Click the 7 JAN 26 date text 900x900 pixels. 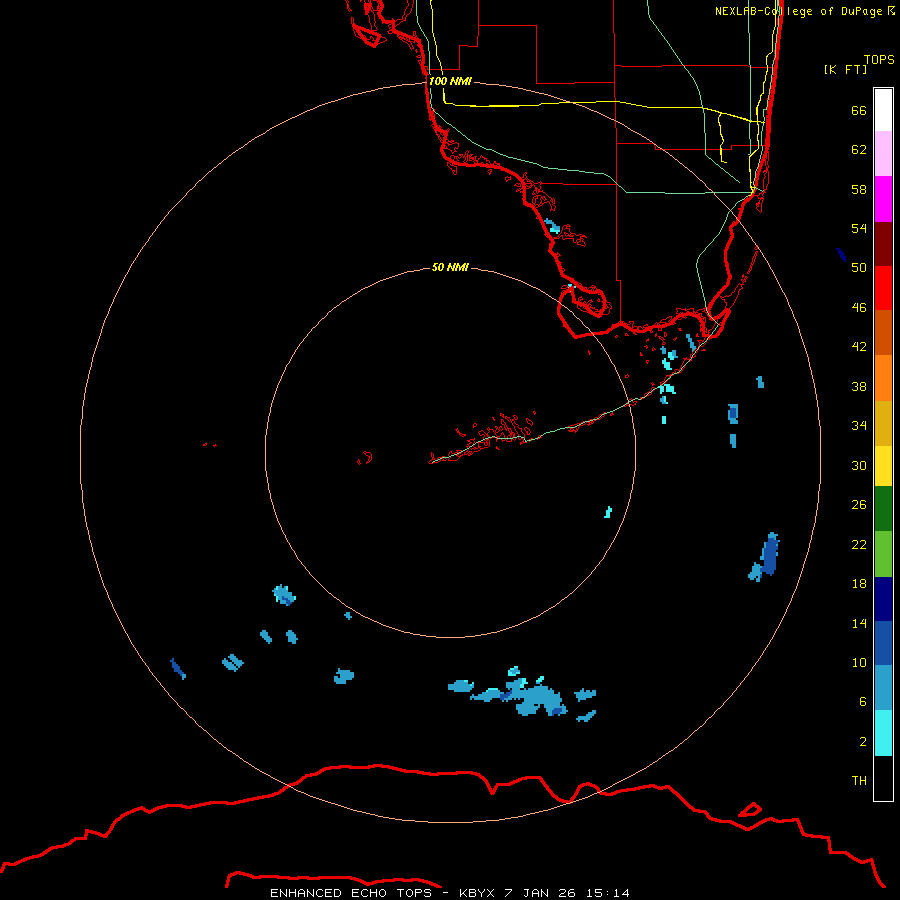[541, 893]
